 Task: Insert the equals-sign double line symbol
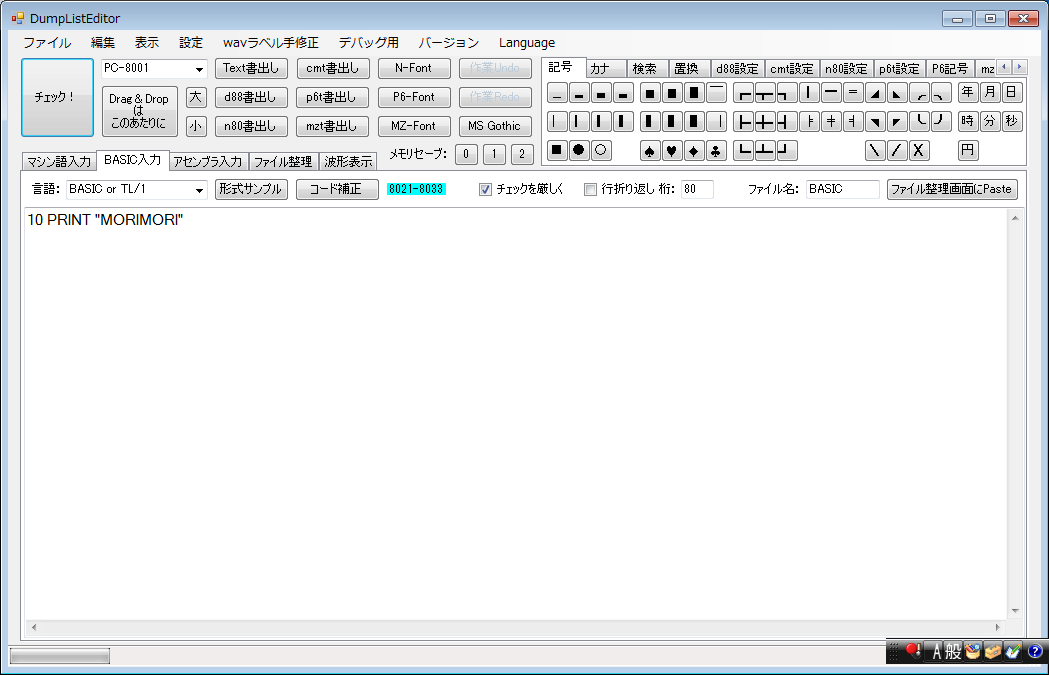pos(853,92)
